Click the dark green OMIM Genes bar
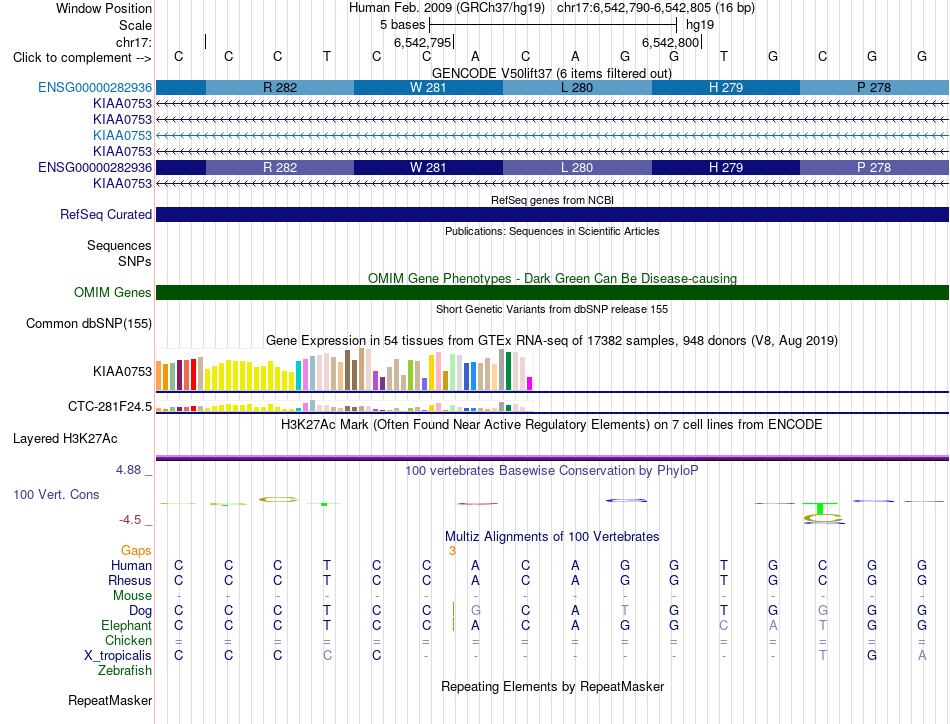The height and width of the screenshot is (724, 950). click(x=552, y=293)
